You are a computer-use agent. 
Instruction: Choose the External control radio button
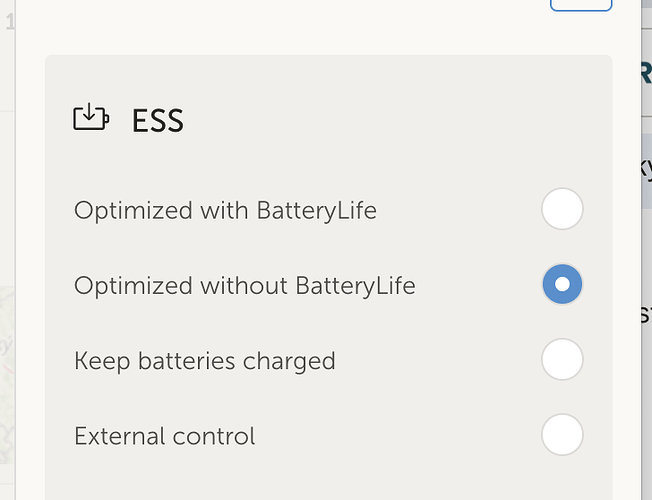tap(562, 435)
